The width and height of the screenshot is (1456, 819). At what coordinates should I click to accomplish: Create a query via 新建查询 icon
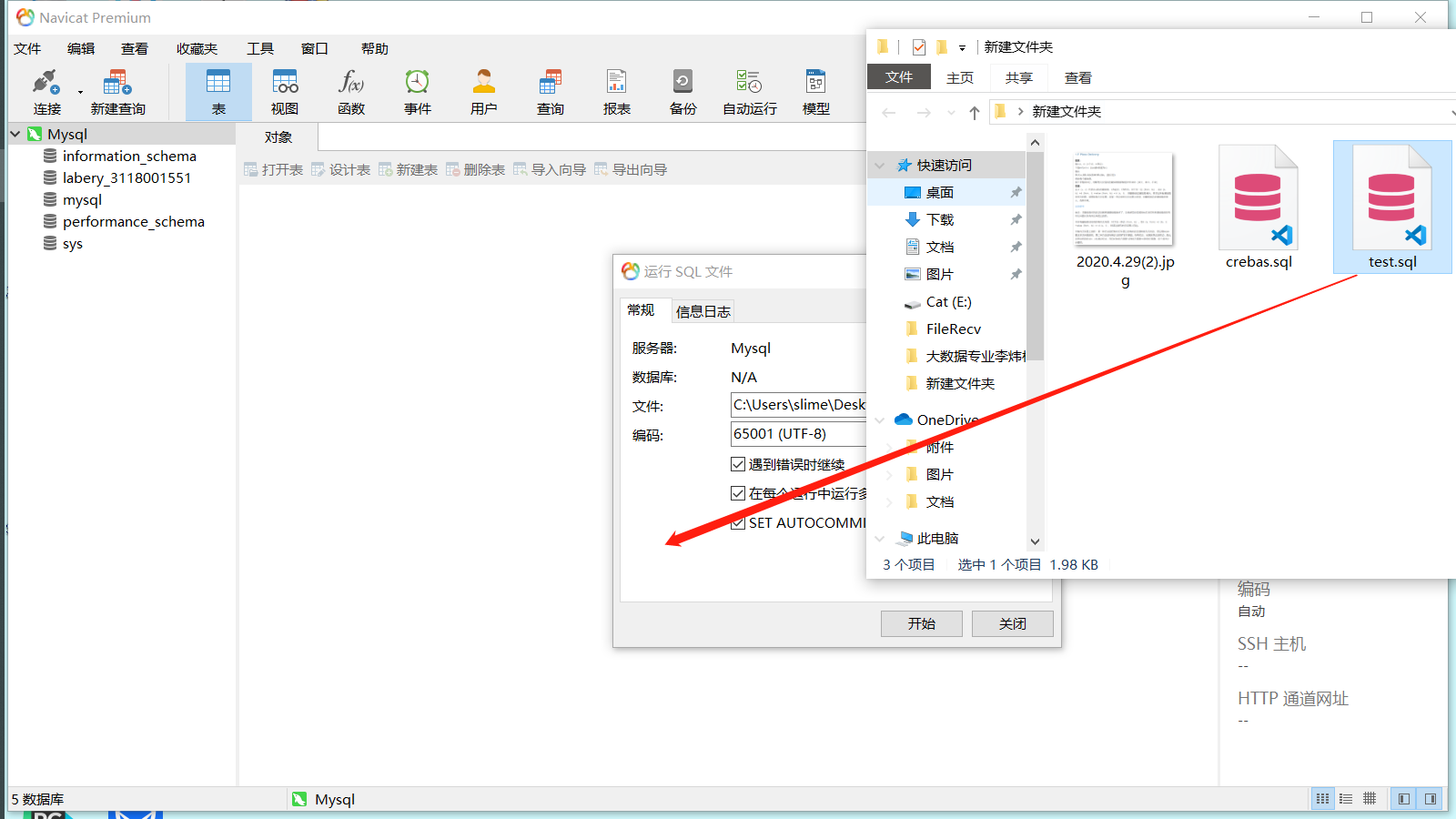[116, 90]
